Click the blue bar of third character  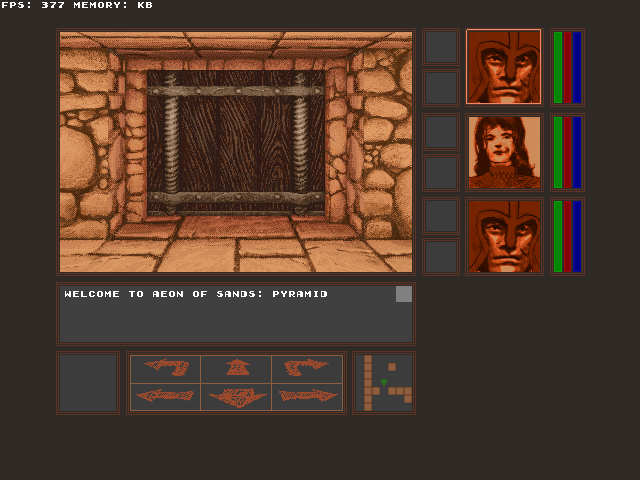coord(577,237)
